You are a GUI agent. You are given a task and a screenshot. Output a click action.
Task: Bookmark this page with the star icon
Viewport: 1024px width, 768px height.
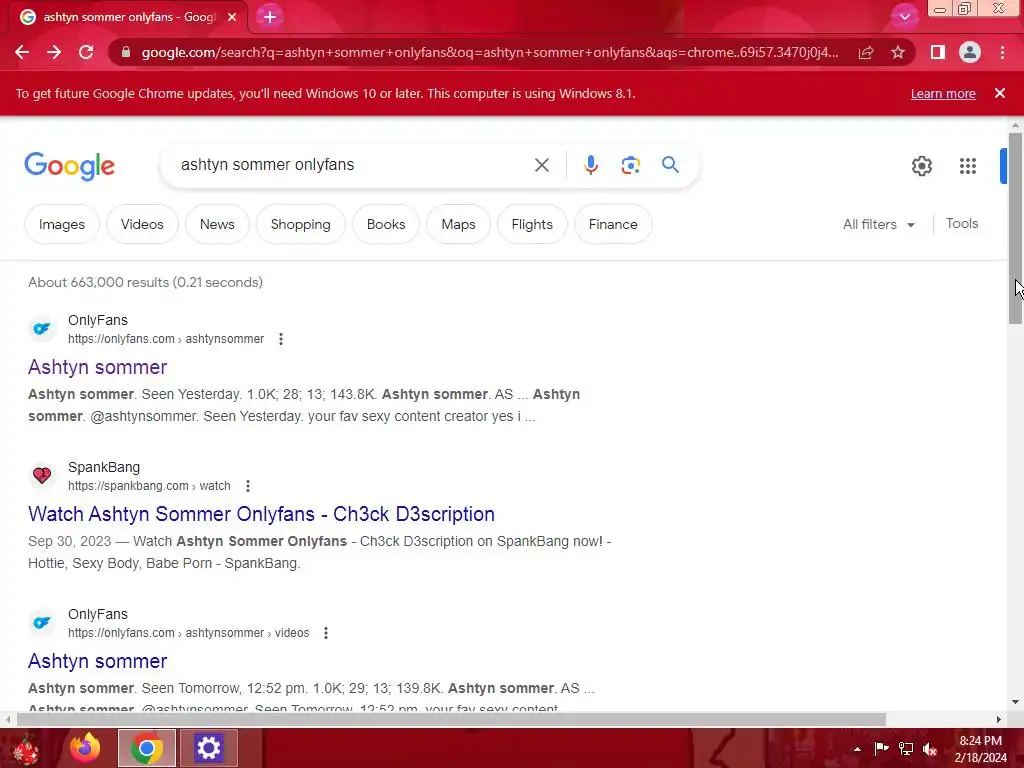[x=898, y=52]
